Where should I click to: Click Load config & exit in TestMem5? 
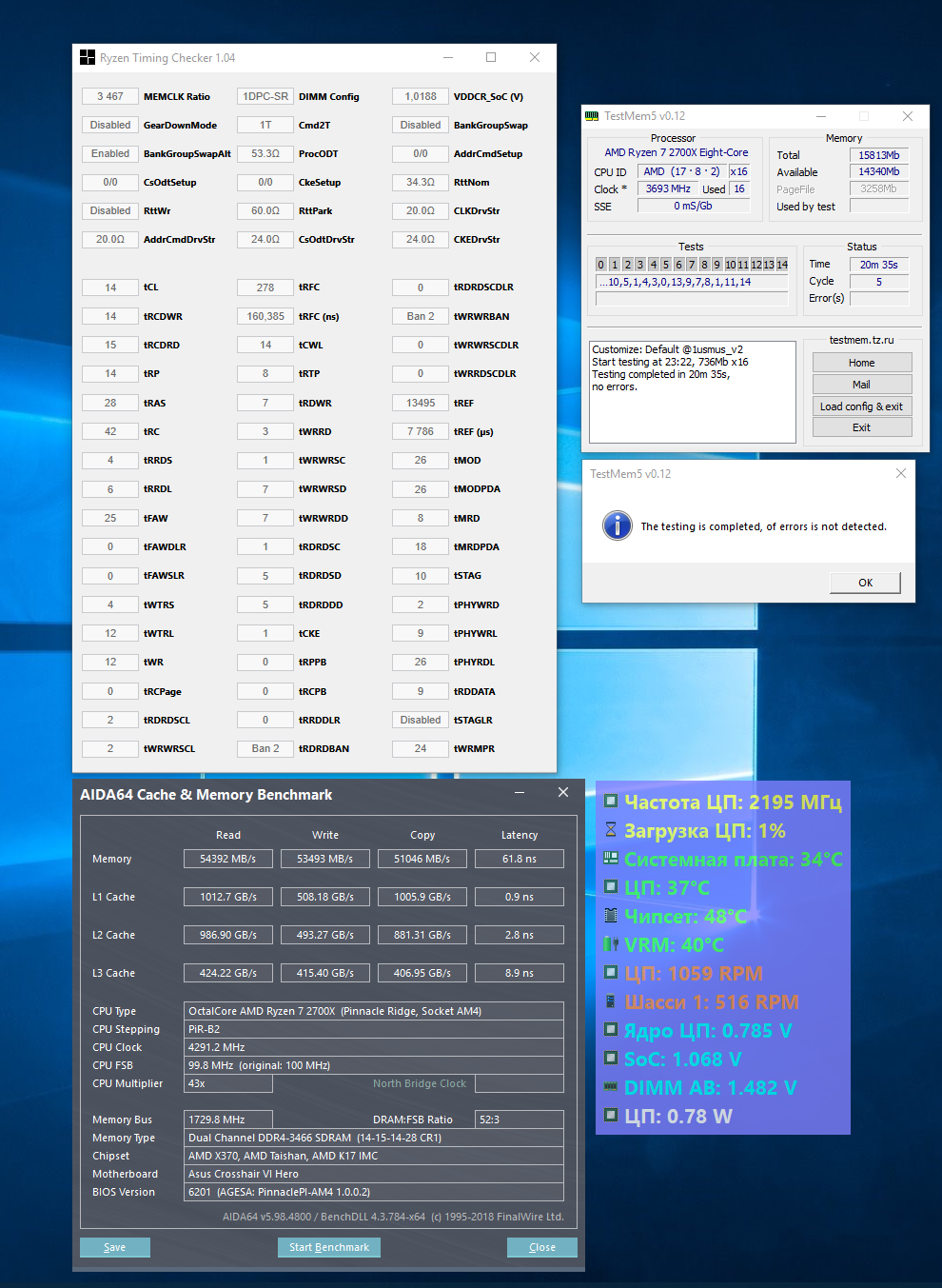[862, 406]
